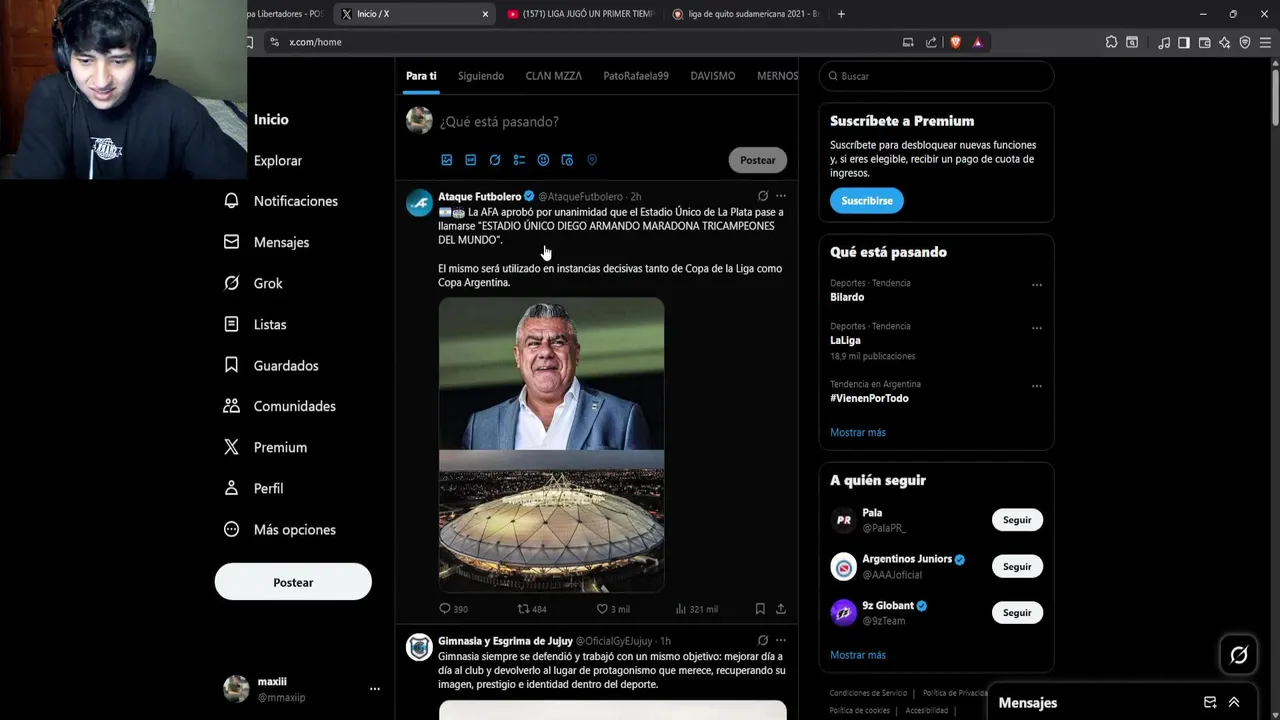Add a poll to the post
Image resolution: width=1280 pixels, height=720 pixels.
tap(519, 160)
